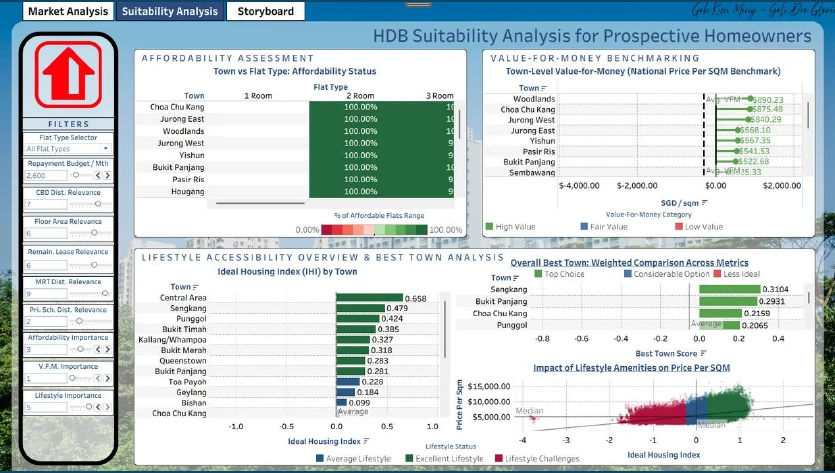Click the Value-for-Money chart vertical scrollbar
Screen dimensions: 835x473
[808, 115]
